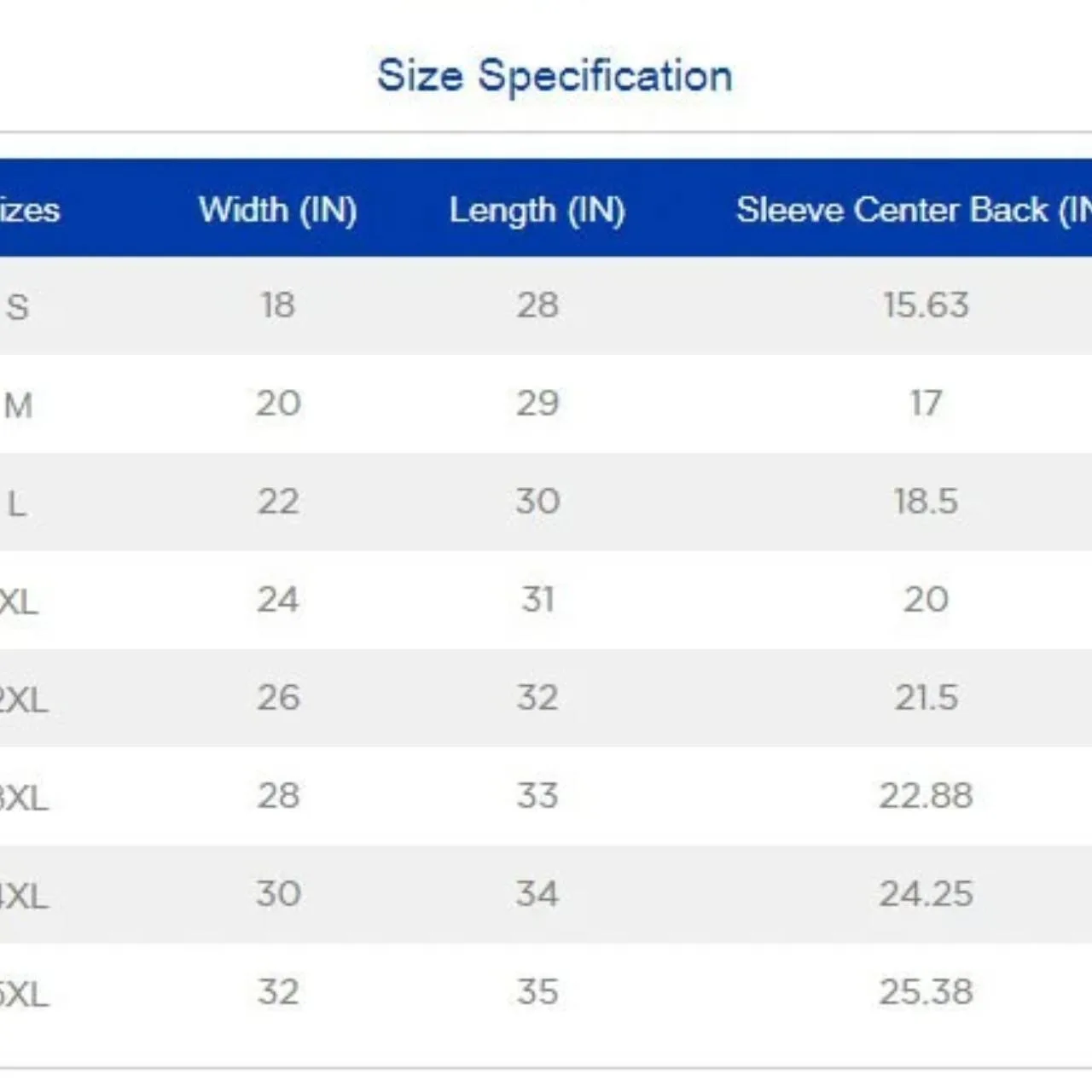Select the S size row label

click(17, 306)
